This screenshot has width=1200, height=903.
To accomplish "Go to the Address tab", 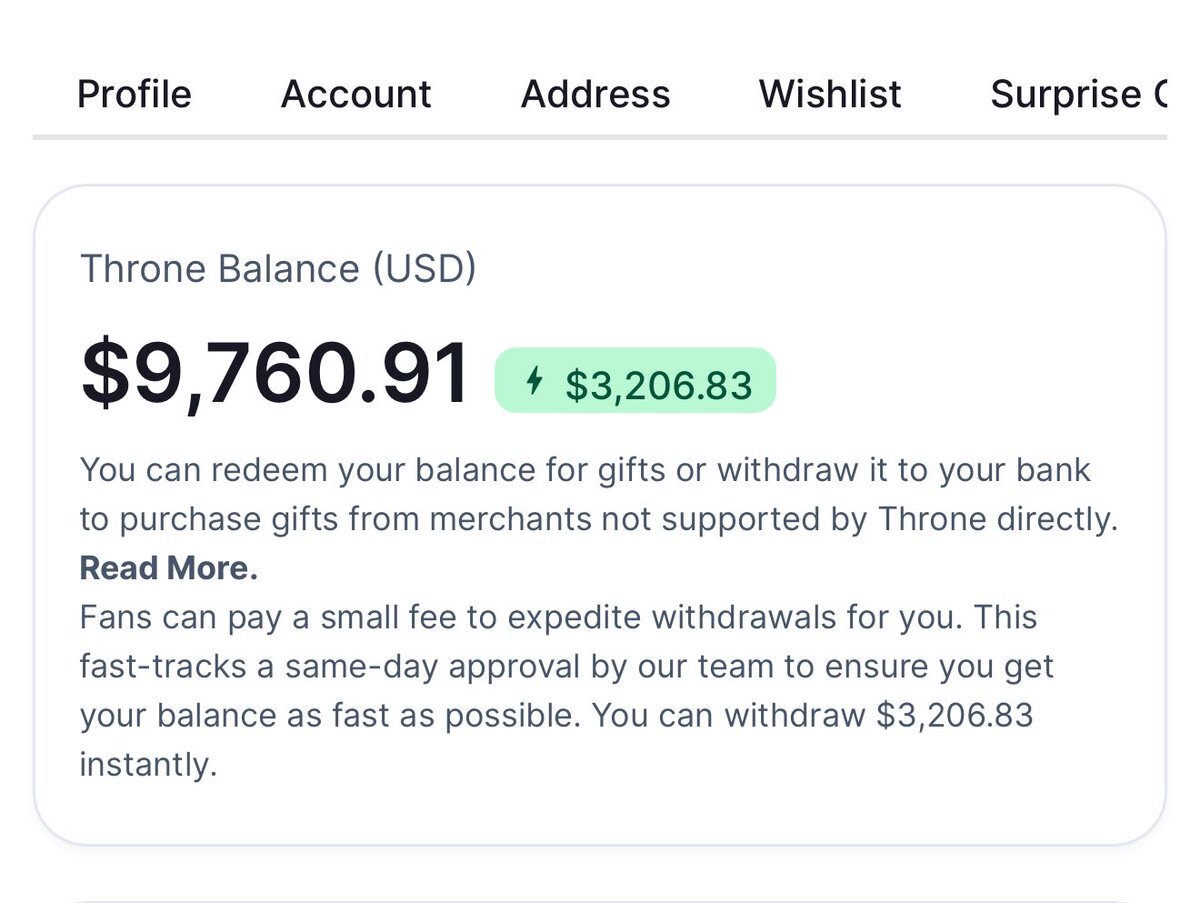I will (595, 94).
